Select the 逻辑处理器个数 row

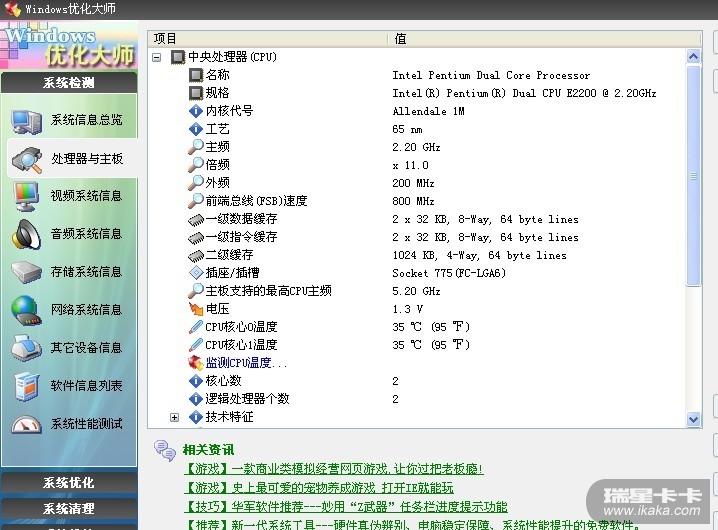(x=418, y=399)
